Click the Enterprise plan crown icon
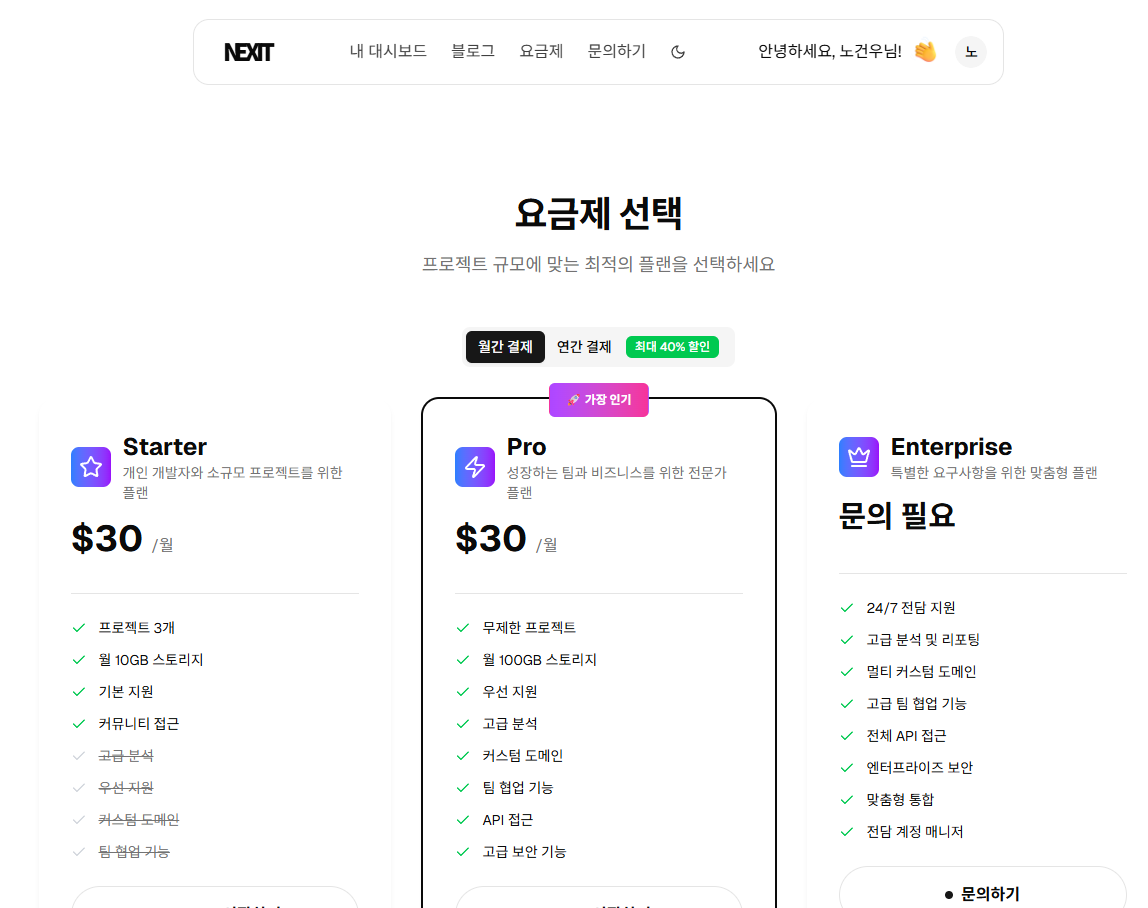1148x908 pixels. click(x=859, y=457)
